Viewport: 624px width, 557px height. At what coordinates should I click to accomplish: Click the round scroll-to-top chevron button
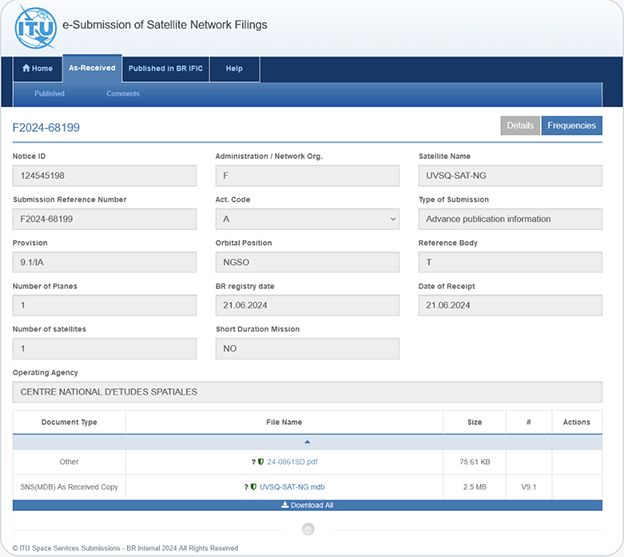coord(308,529)
